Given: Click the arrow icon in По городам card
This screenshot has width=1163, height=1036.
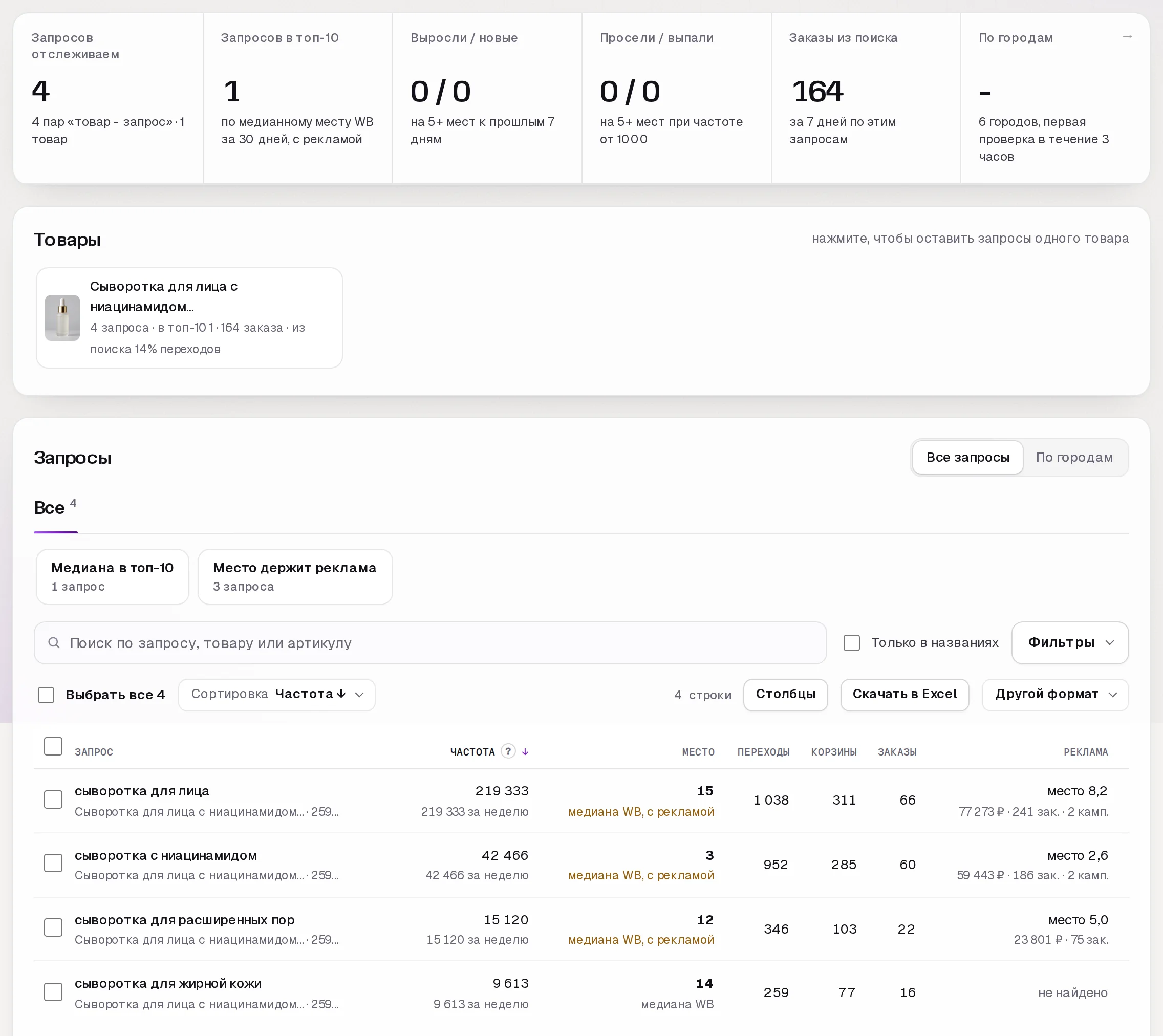Looking at the screenshot, I should click(1127, 37).
